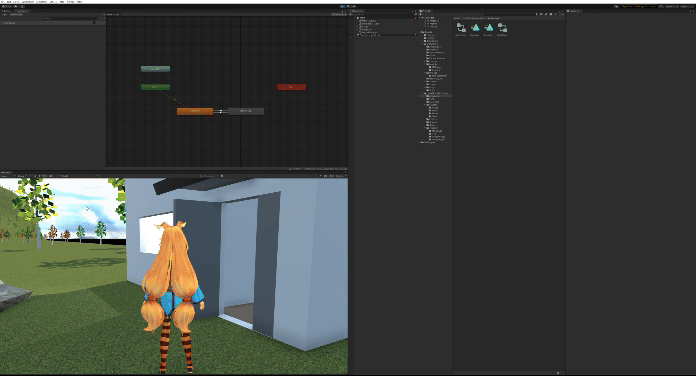Open the first menu in the menu bar

click(x=3, y=2)
